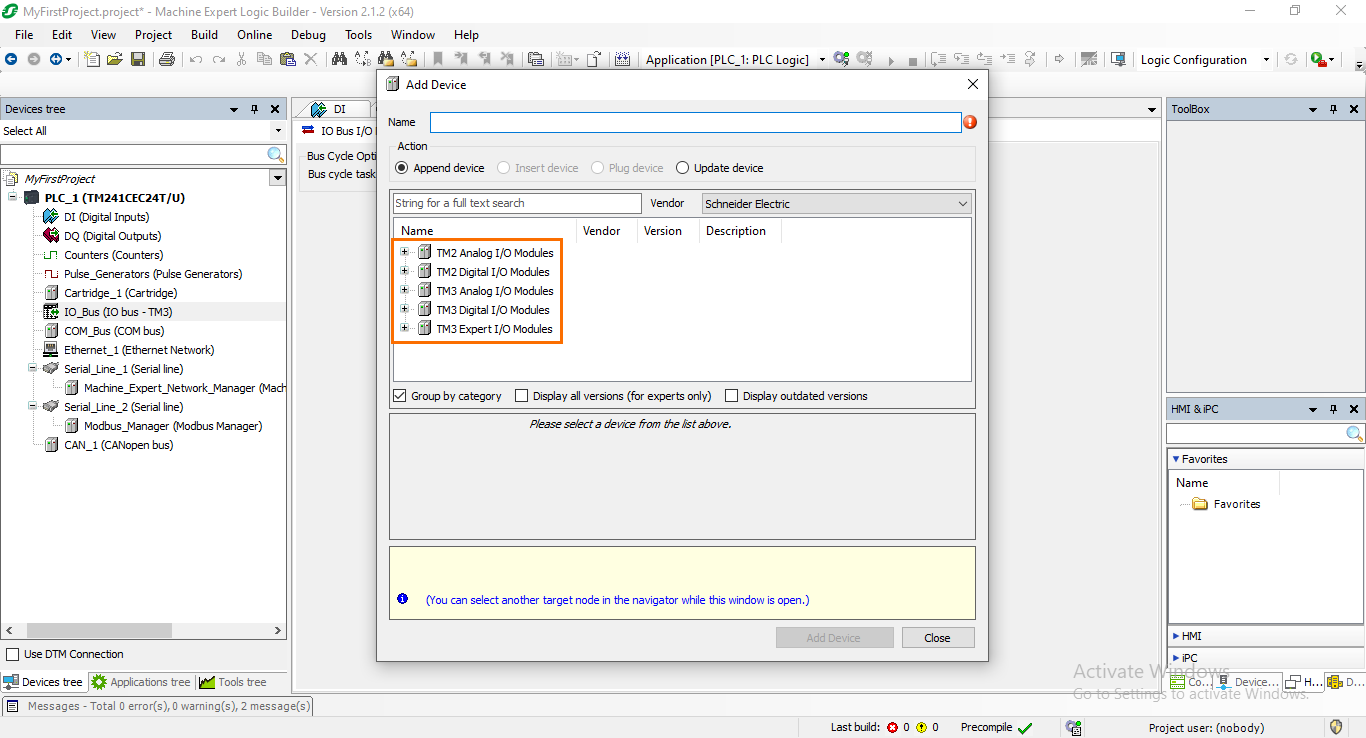Expand TM2 Digital I/O Modules node
The width and height of the screenshot is (1366, 738).
tap(405, 272)
